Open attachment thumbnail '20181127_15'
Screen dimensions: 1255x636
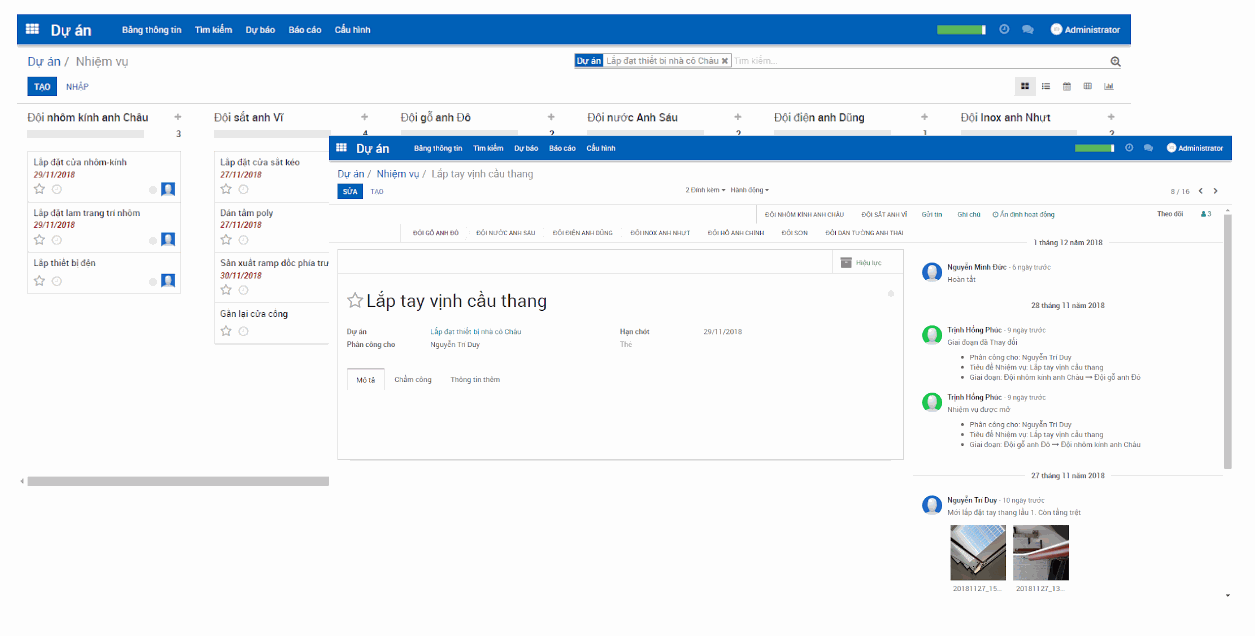[977, 552]
